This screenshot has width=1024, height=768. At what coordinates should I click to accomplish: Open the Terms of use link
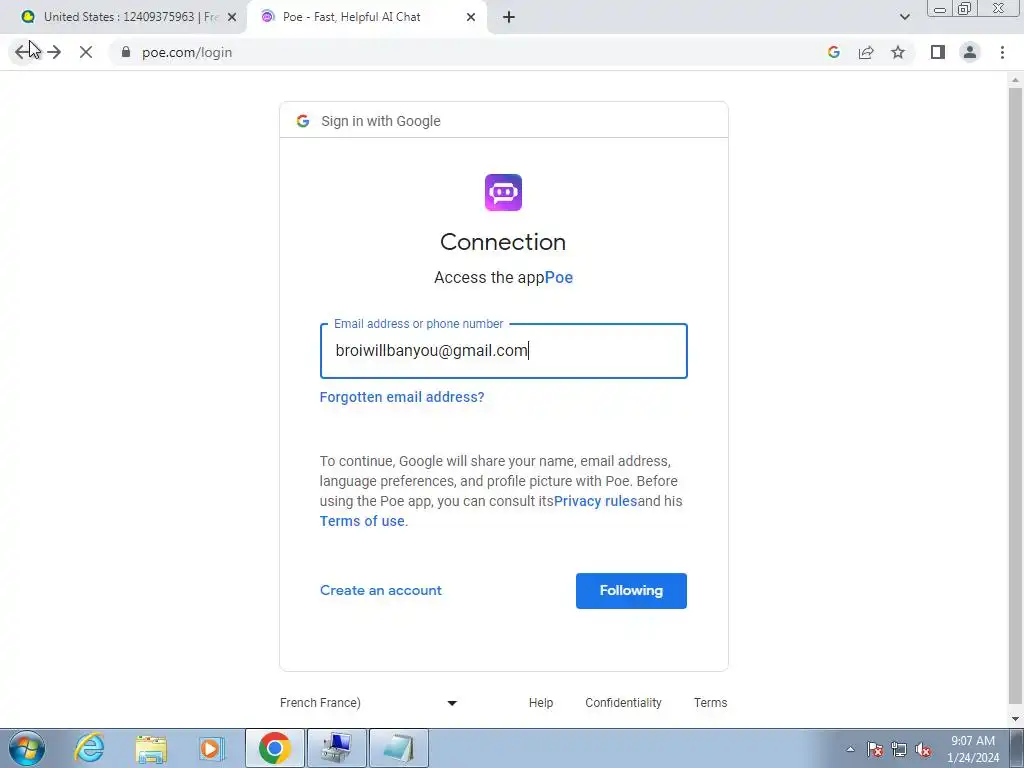[x=362, y=521]
